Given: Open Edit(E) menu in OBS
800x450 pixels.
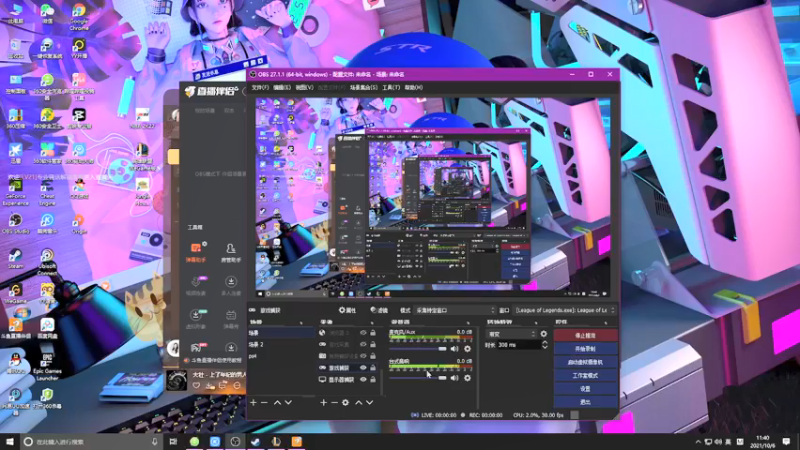Looking at the screenshot, I should pyautogui.click(x=282, y=88).
